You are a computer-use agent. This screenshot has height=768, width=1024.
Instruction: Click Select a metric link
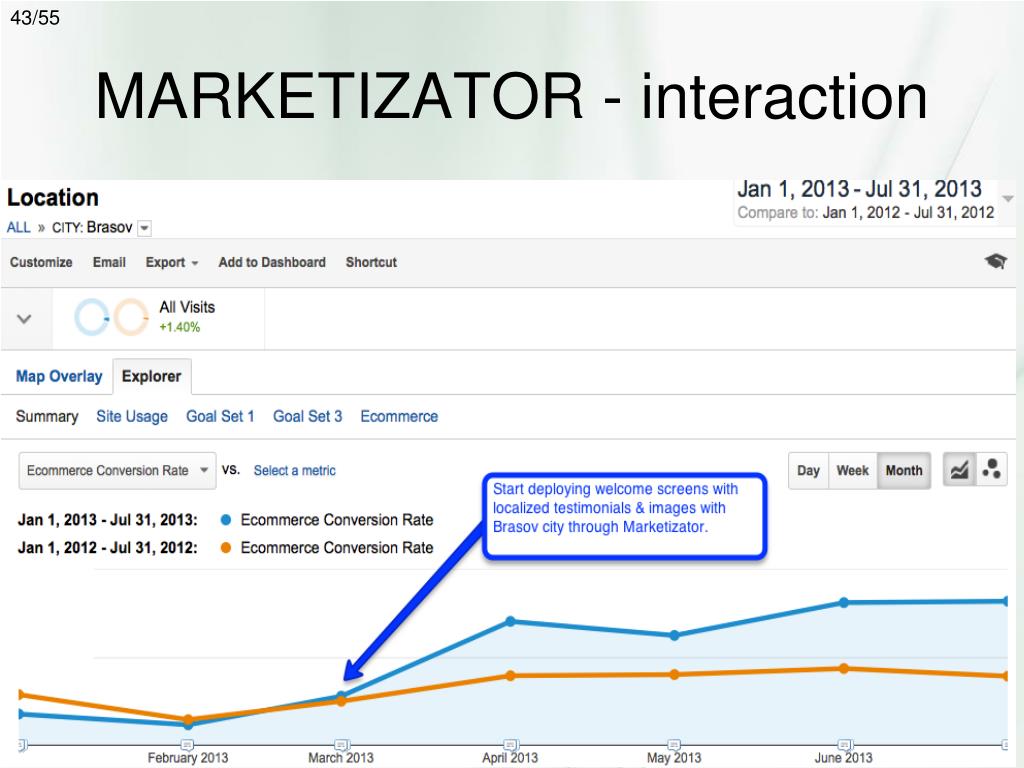(295, 470)
